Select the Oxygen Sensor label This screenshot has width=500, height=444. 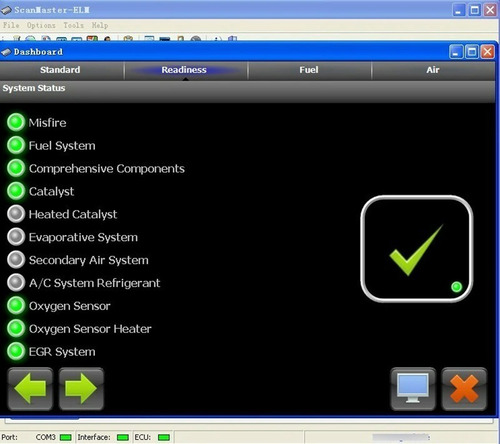click(x=69, y=306)
